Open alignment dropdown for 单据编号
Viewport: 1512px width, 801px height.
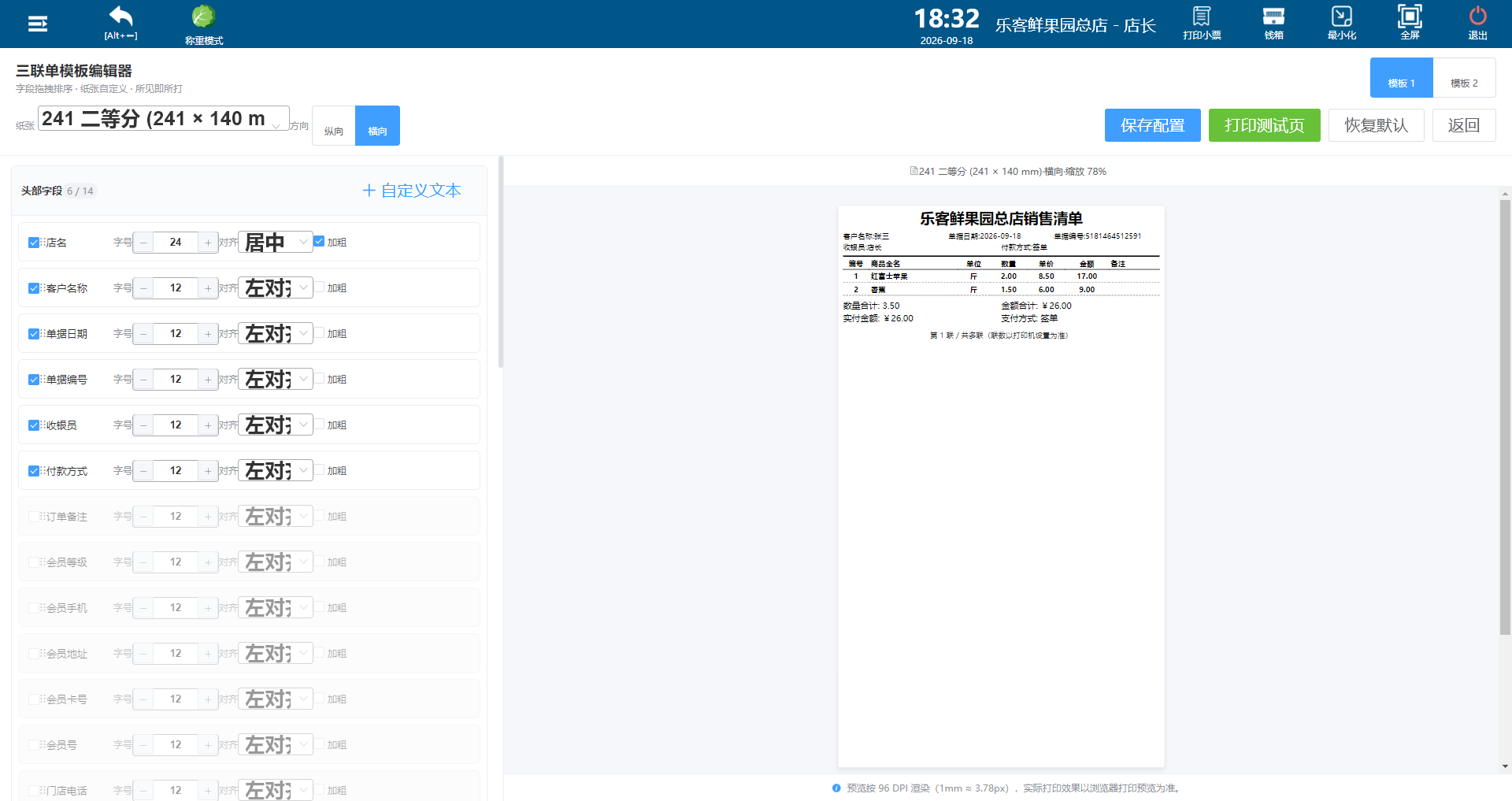(276, 380)
